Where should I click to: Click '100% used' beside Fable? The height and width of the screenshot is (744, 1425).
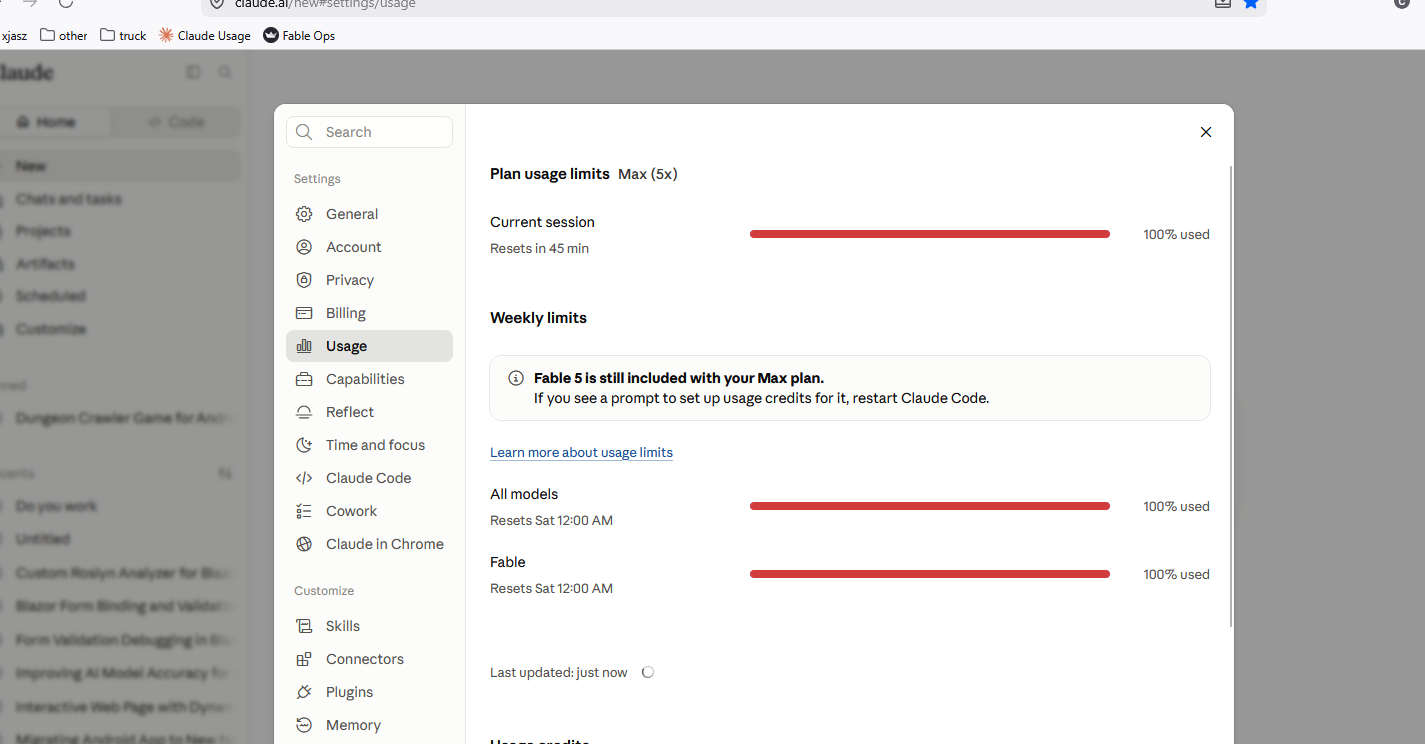(x=1177, y=574)
